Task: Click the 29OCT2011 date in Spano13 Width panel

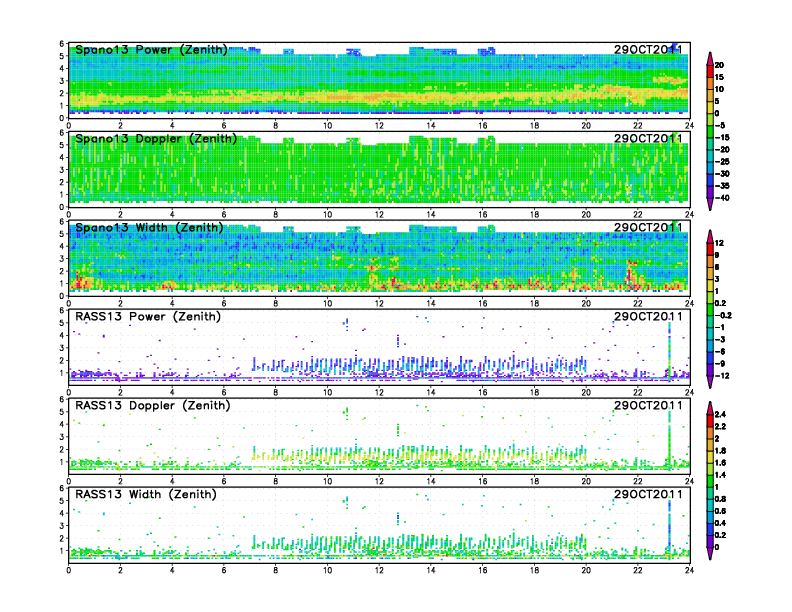Action: click(648, 227)
